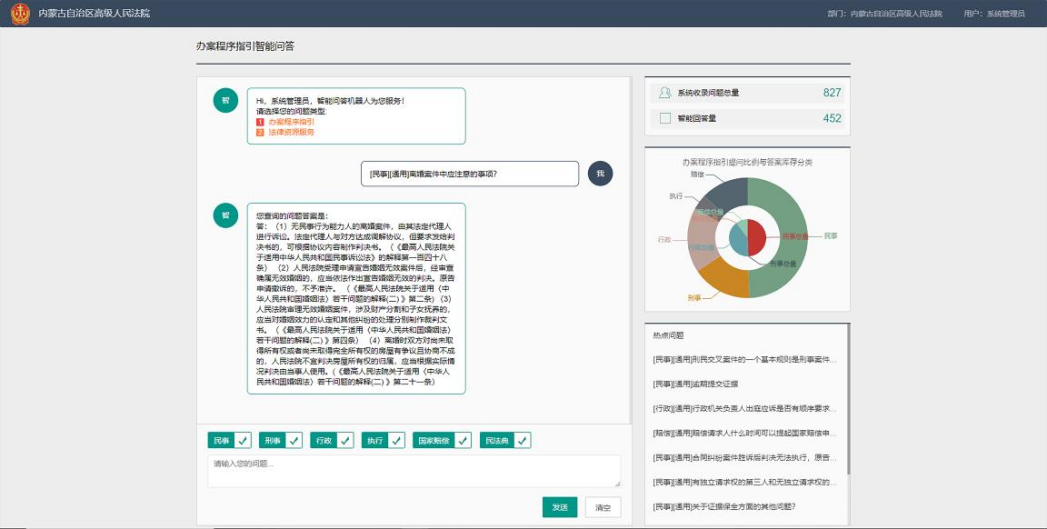1047x529 pixels.
Task: Choose the 法律资源服务 option
Action: (290, 132)
